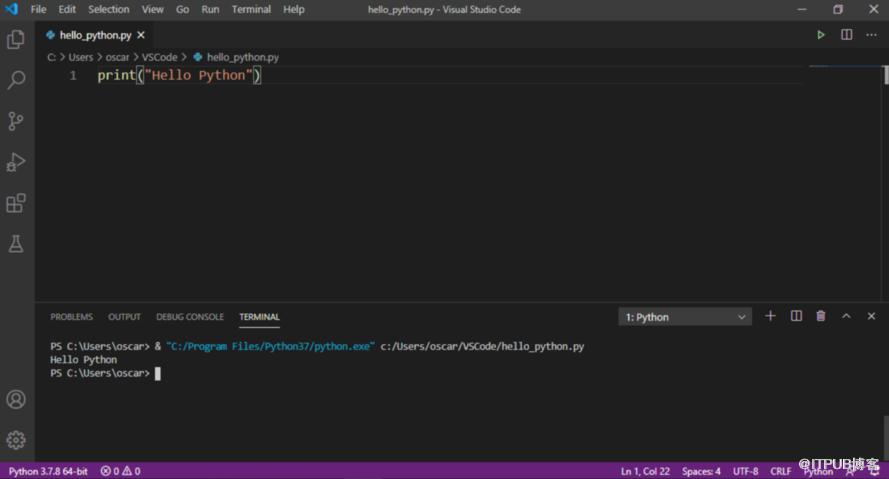Open the Run menu

(210, 9)
